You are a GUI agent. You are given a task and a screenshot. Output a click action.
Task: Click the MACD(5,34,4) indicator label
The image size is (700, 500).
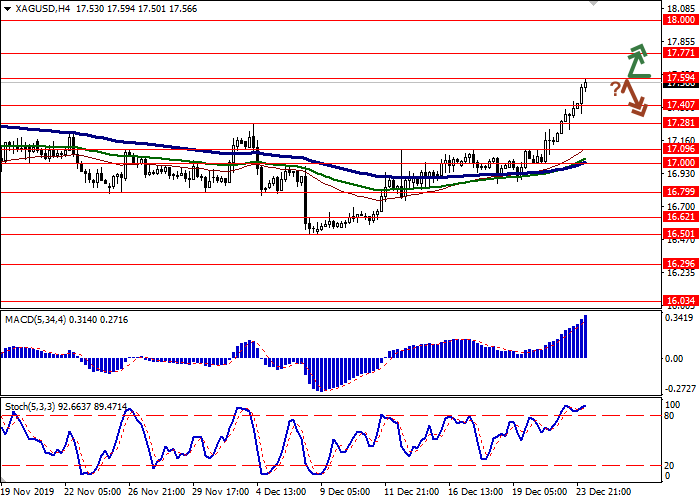(35, 319)
